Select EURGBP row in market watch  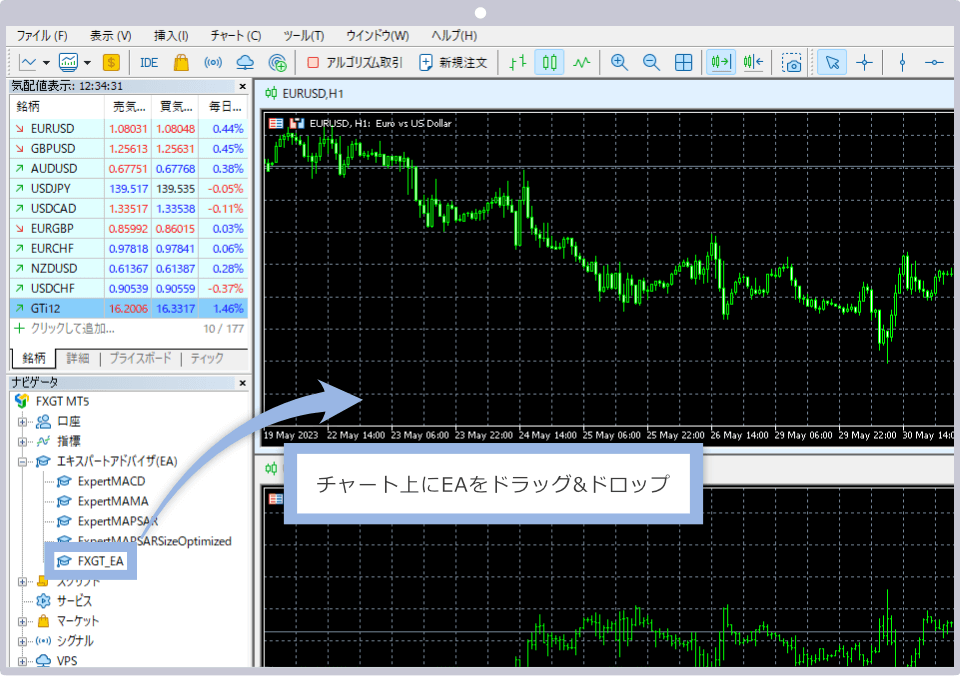coord(129,228)
